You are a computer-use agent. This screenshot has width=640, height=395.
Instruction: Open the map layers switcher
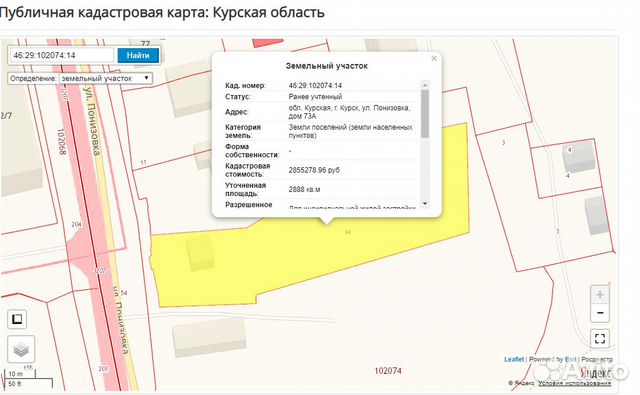21,349
